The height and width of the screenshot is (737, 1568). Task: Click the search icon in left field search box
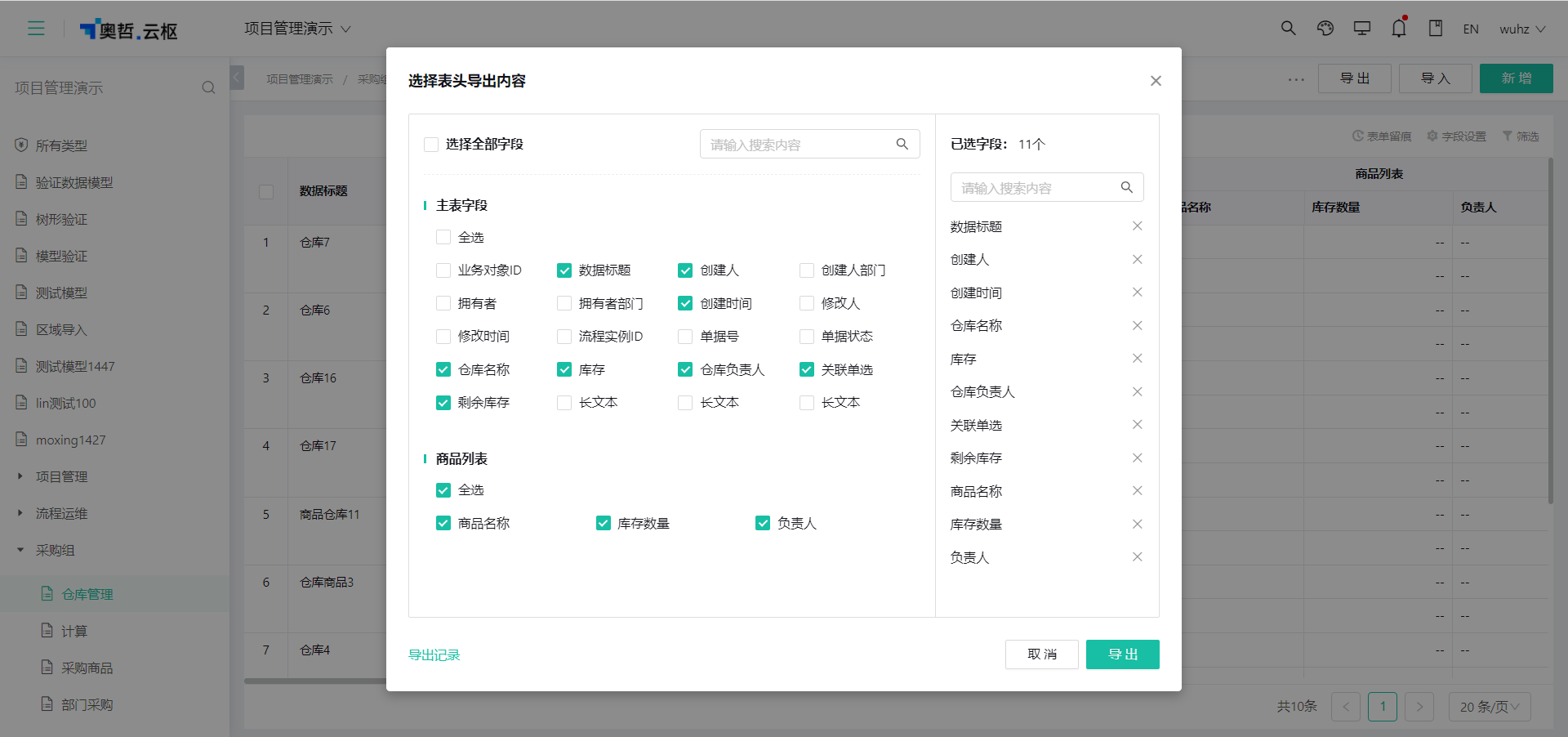tap(902, 144)
